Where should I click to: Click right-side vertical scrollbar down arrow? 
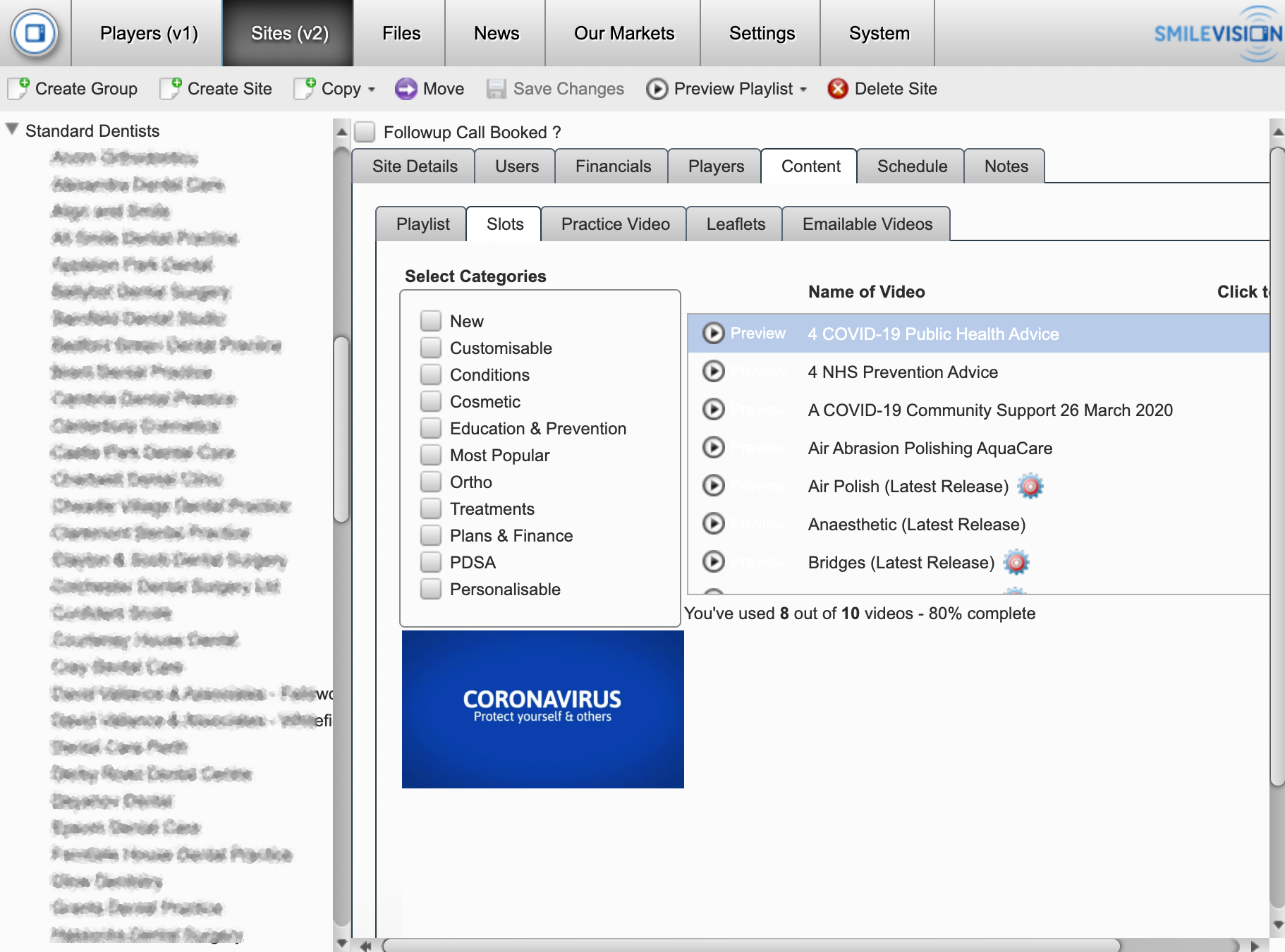point(1277,924)
